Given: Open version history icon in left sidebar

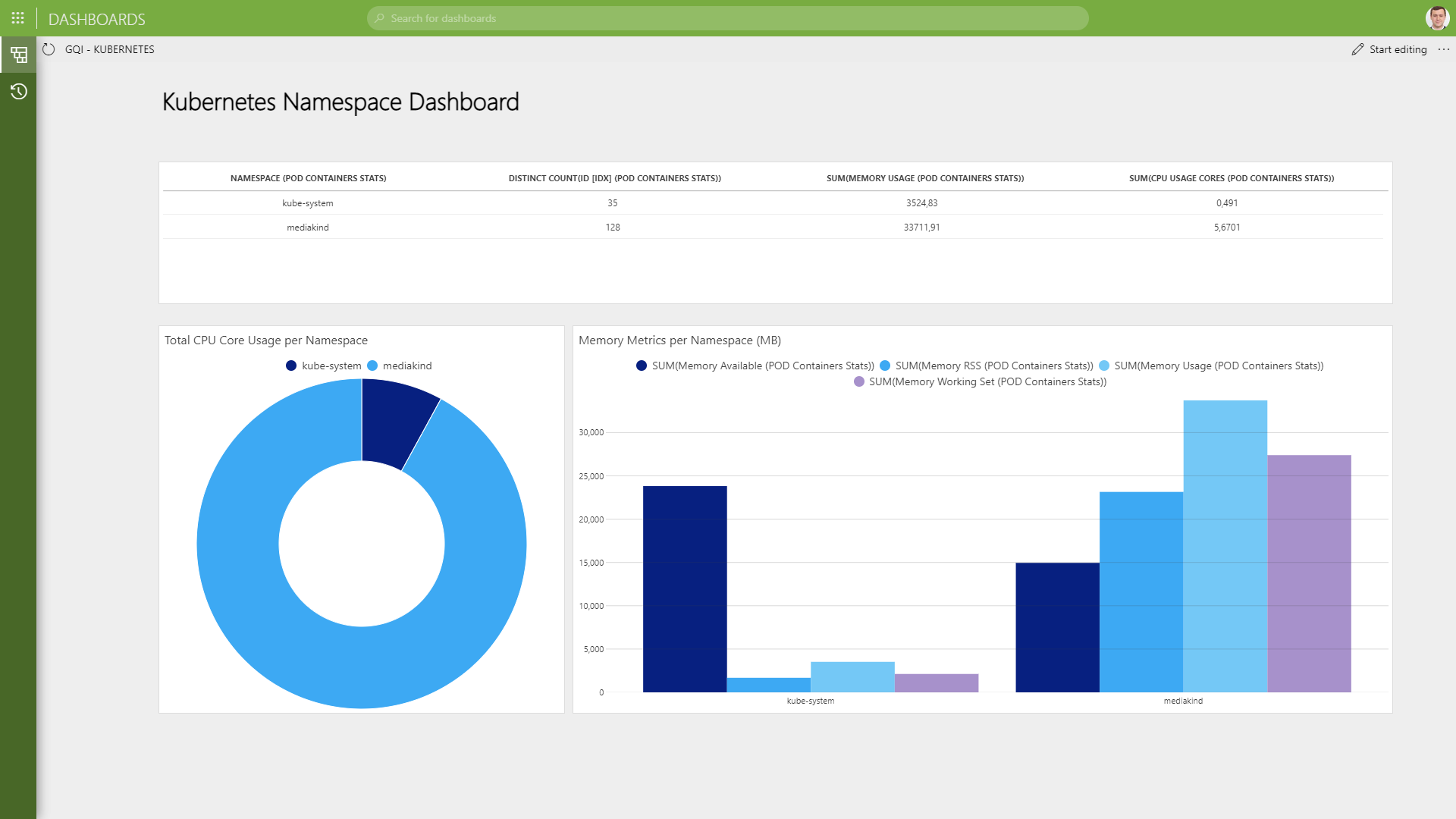Looking at the screenshot, I should click(18, 92).
